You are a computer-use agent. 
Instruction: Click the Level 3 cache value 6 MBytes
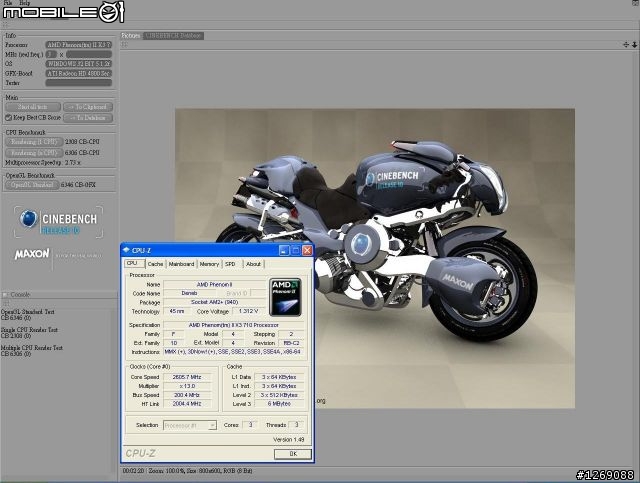pyautogui.click(x=279, y=404)
